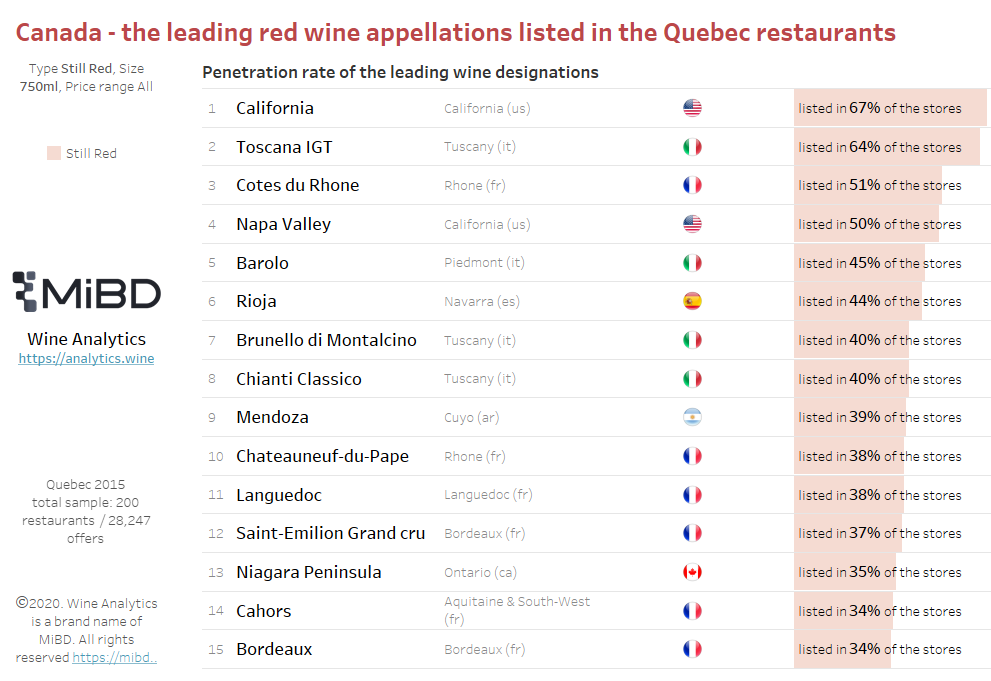Click the US flag next to California

[x=692, y=108]
